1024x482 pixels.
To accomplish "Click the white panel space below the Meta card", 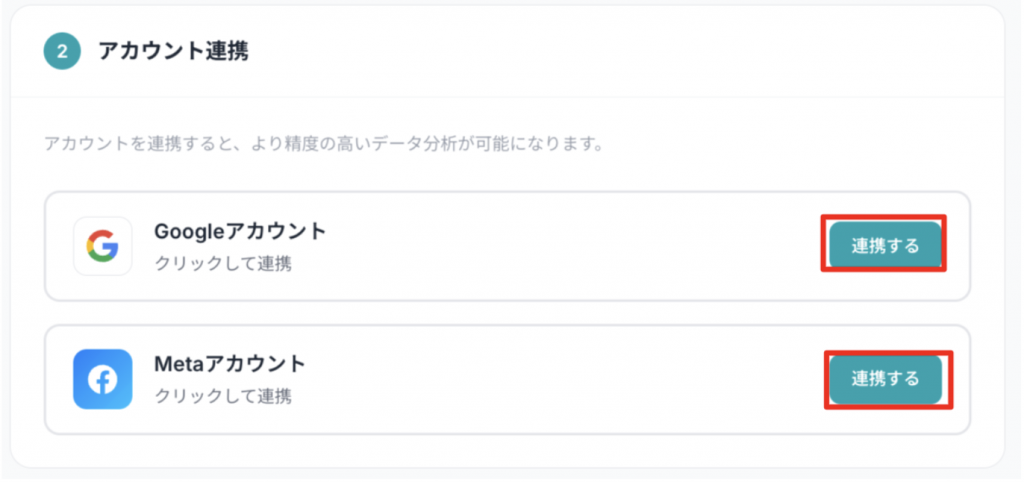I will click(x=500, y=450).
